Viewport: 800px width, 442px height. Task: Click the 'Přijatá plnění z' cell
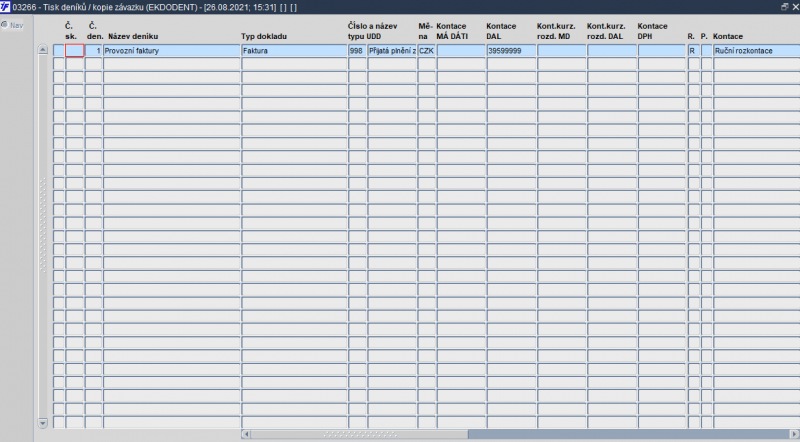(392, 51)
